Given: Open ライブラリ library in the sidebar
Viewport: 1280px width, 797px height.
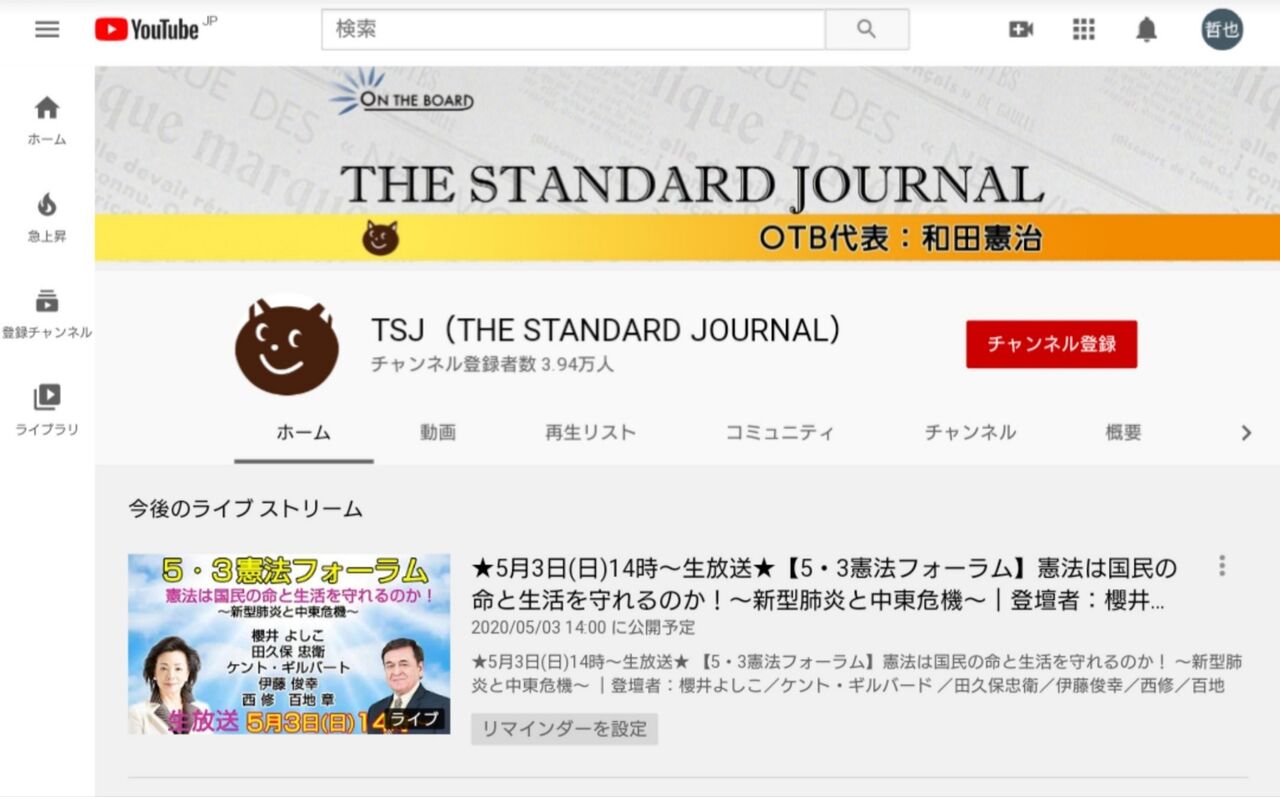Looking at the screenshot, I should pyautogui.click(x=47, y=411).
